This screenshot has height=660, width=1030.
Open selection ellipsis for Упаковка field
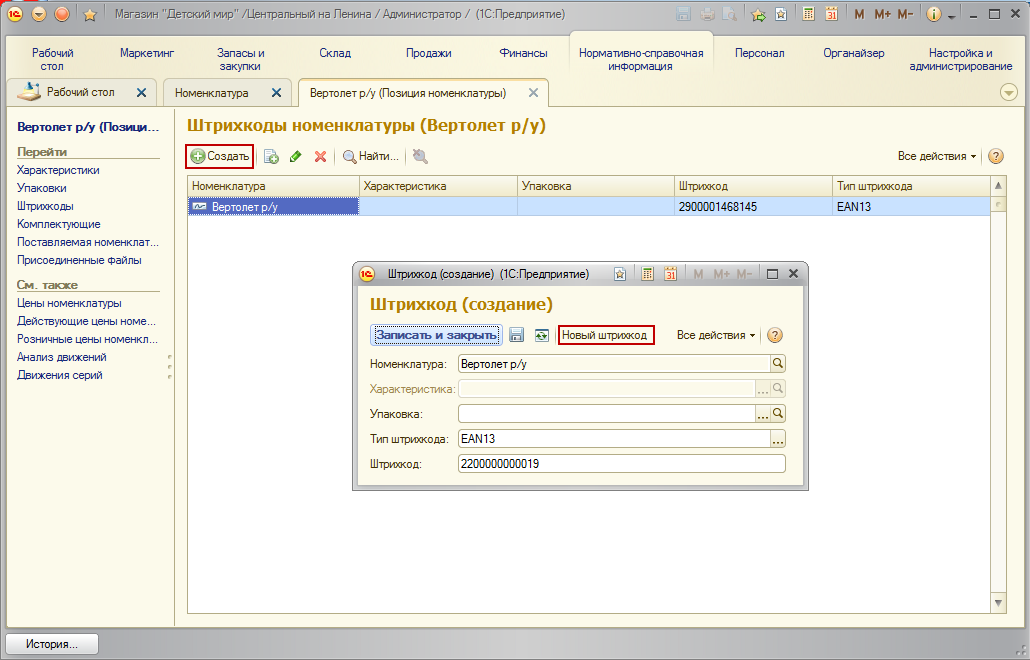coord(762,414)
